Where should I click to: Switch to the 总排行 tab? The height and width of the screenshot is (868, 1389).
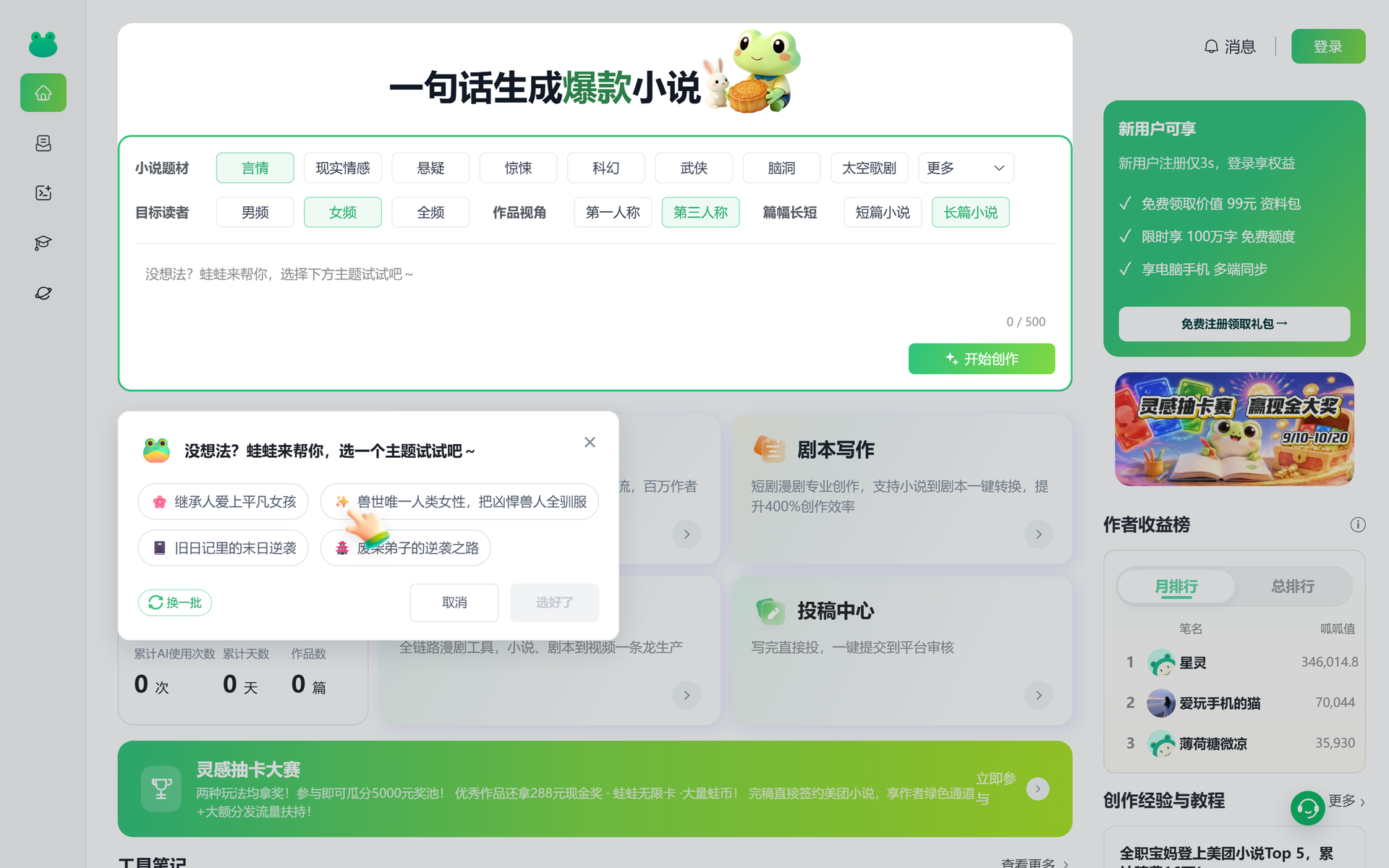[1293, 587]
